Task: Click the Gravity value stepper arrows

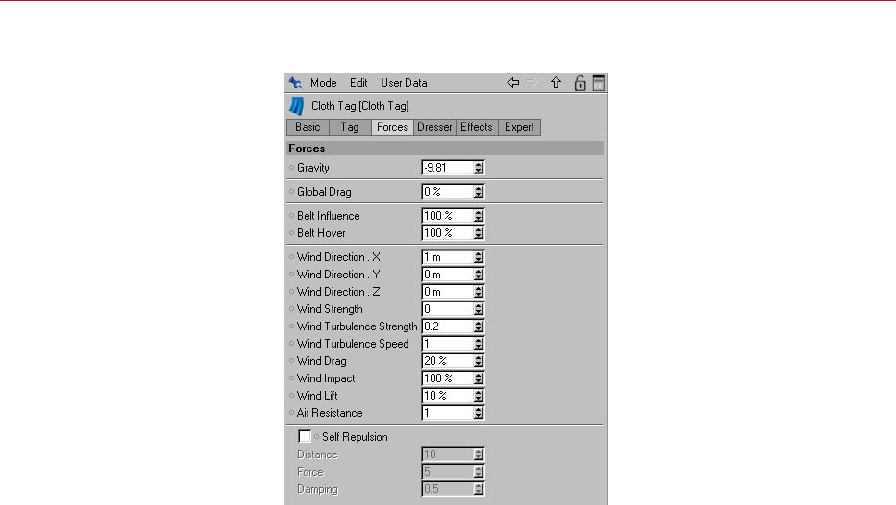Action: pos(479,168)
